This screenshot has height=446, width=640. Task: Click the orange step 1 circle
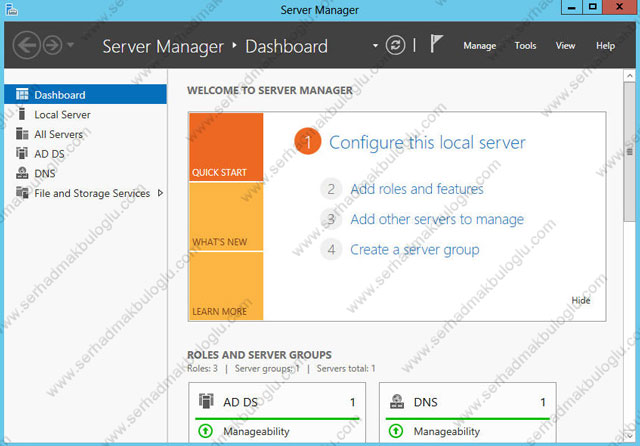[308, 142]
